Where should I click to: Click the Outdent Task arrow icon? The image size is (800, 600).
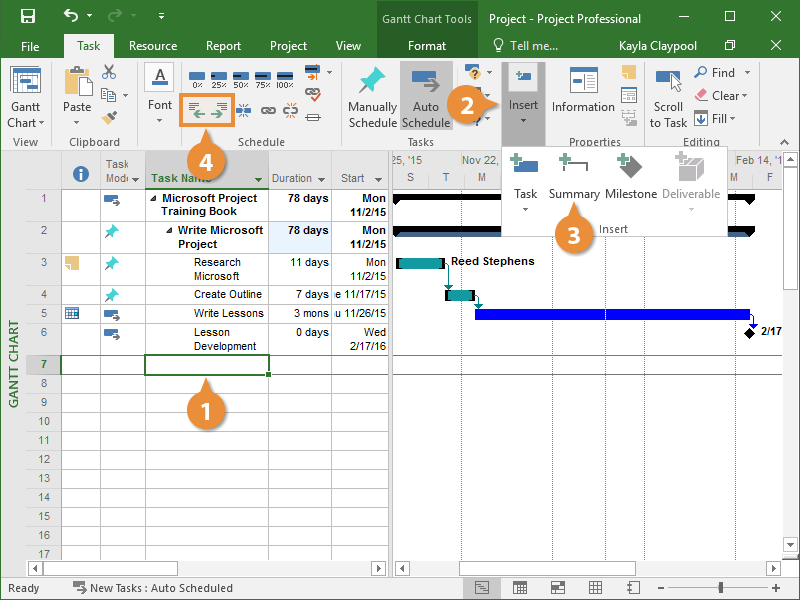click(196, 110)
